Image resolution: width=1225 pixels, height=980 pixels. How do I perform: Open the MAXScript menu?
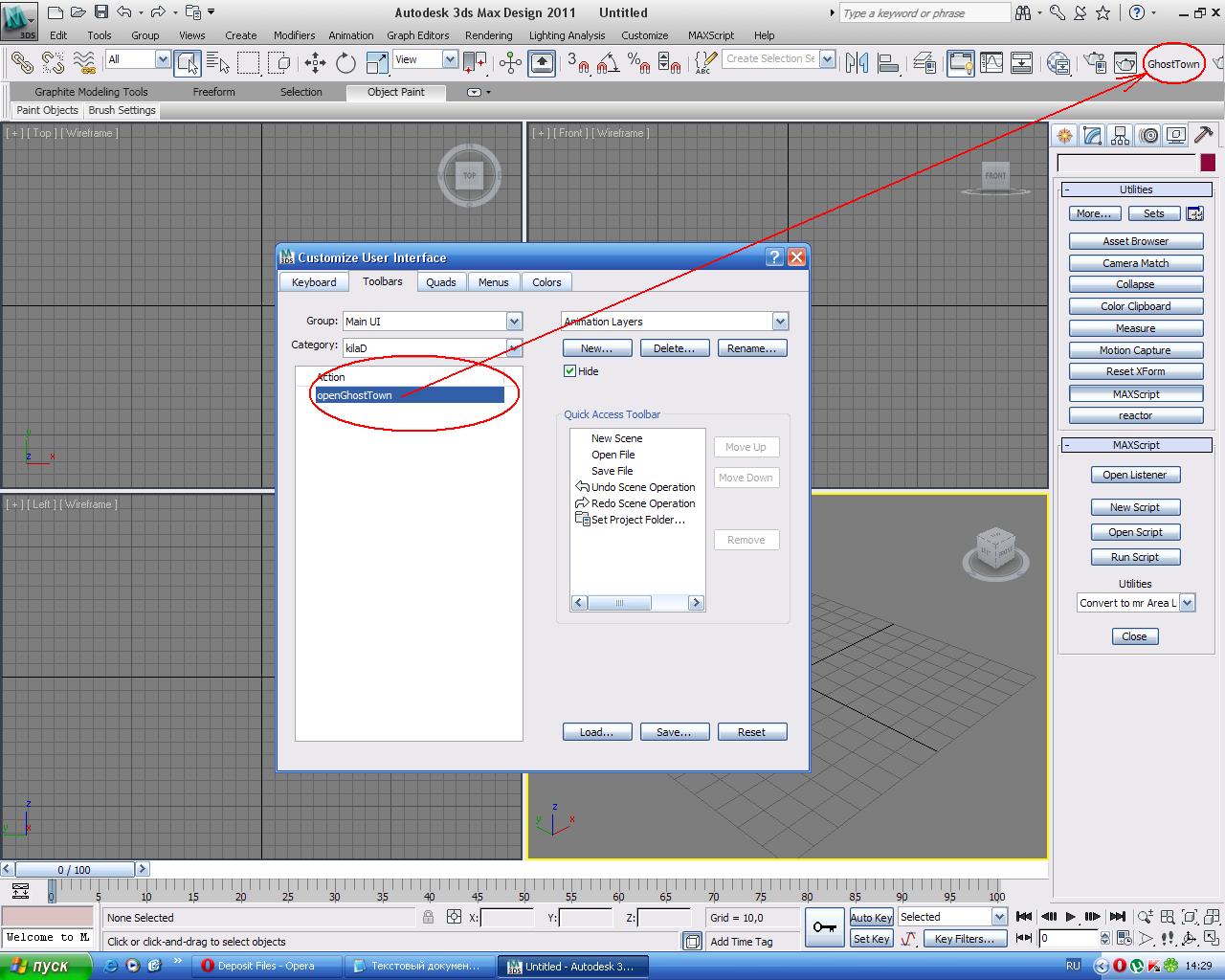coord(710,35)
